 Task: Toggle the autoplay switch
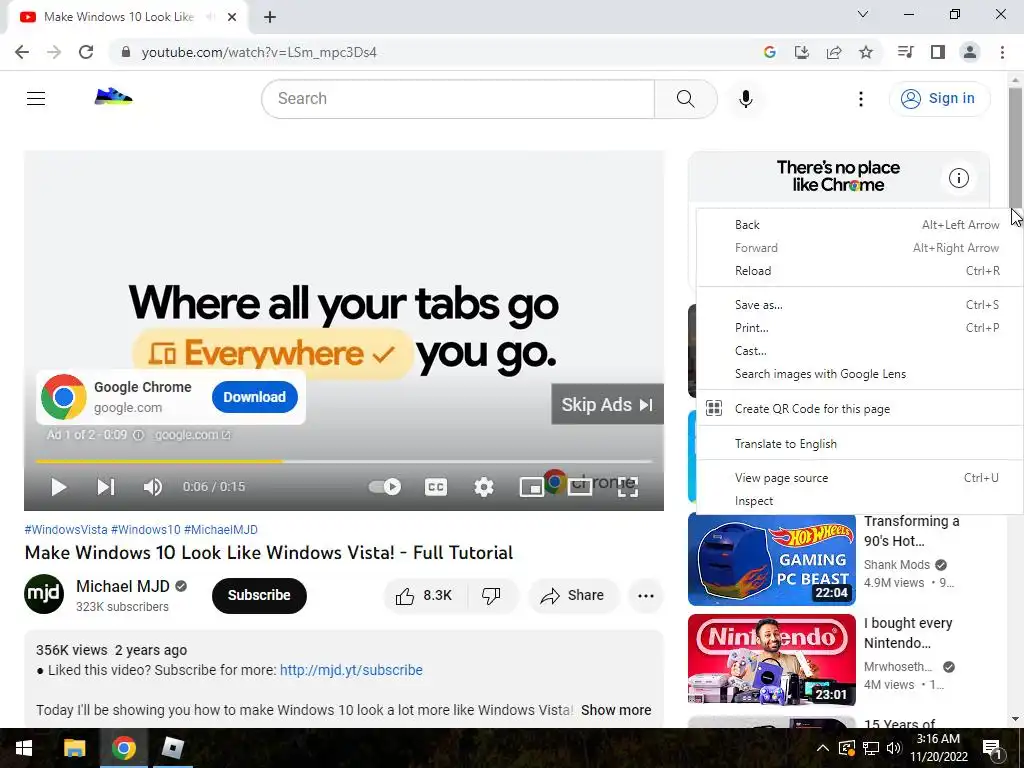pyautogui.click(x=385, y=487)
